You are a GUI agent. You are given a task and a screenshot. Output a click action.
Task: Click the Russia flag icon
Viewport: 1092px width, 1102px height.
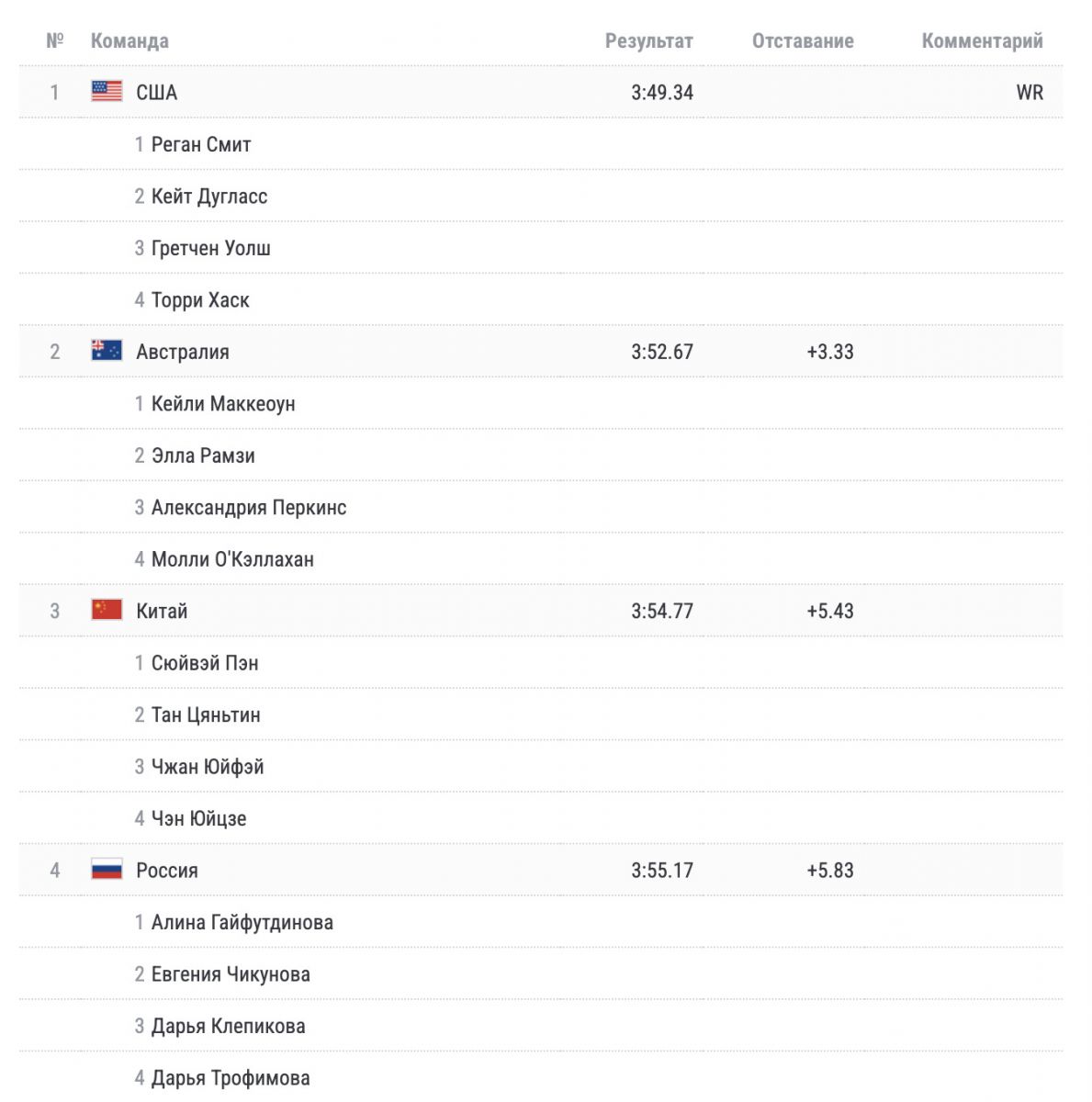coord(107,869)
